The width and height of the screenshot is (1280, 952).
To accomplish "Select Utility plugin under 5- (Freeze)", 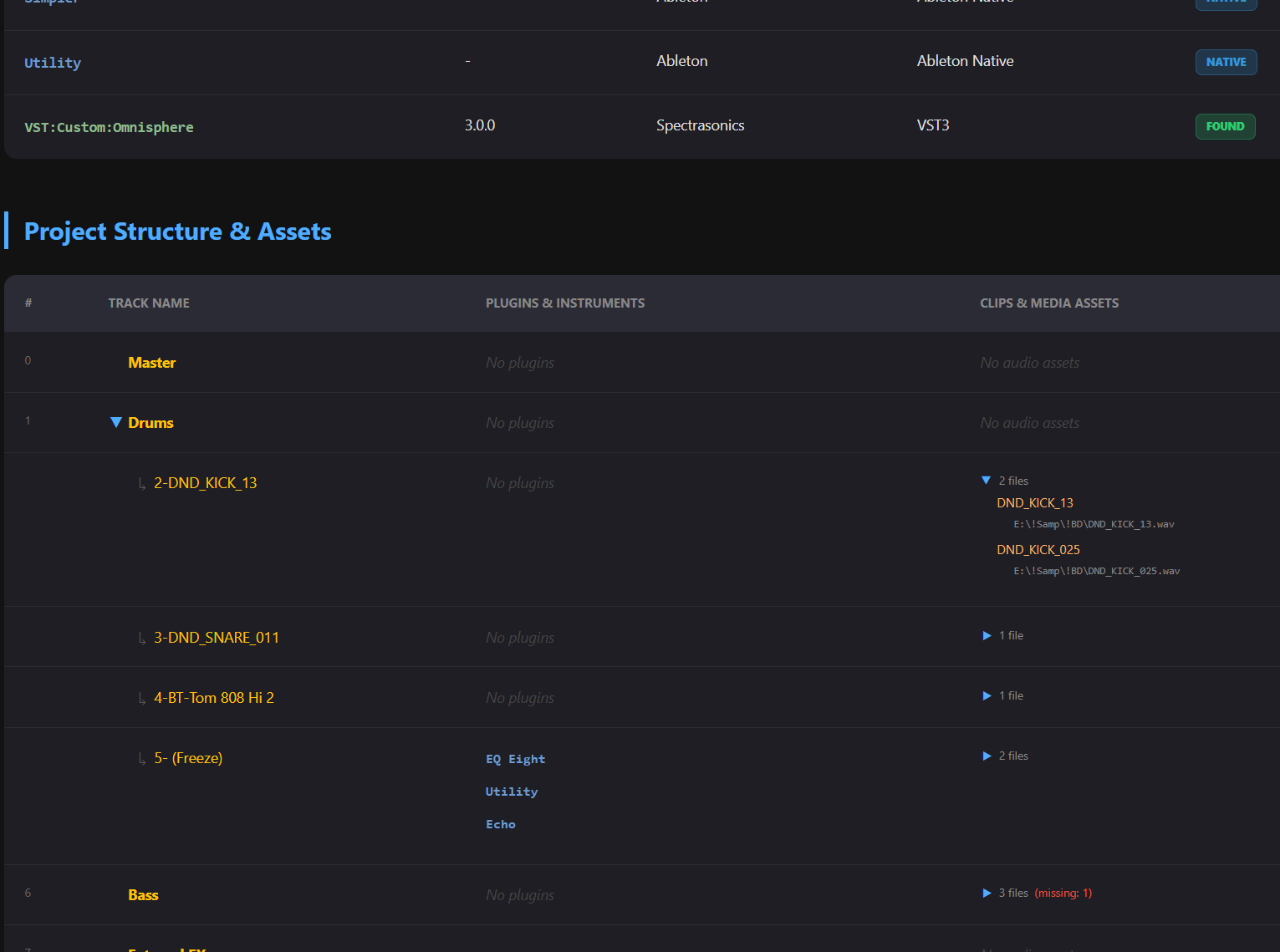I will pos(512,792).
